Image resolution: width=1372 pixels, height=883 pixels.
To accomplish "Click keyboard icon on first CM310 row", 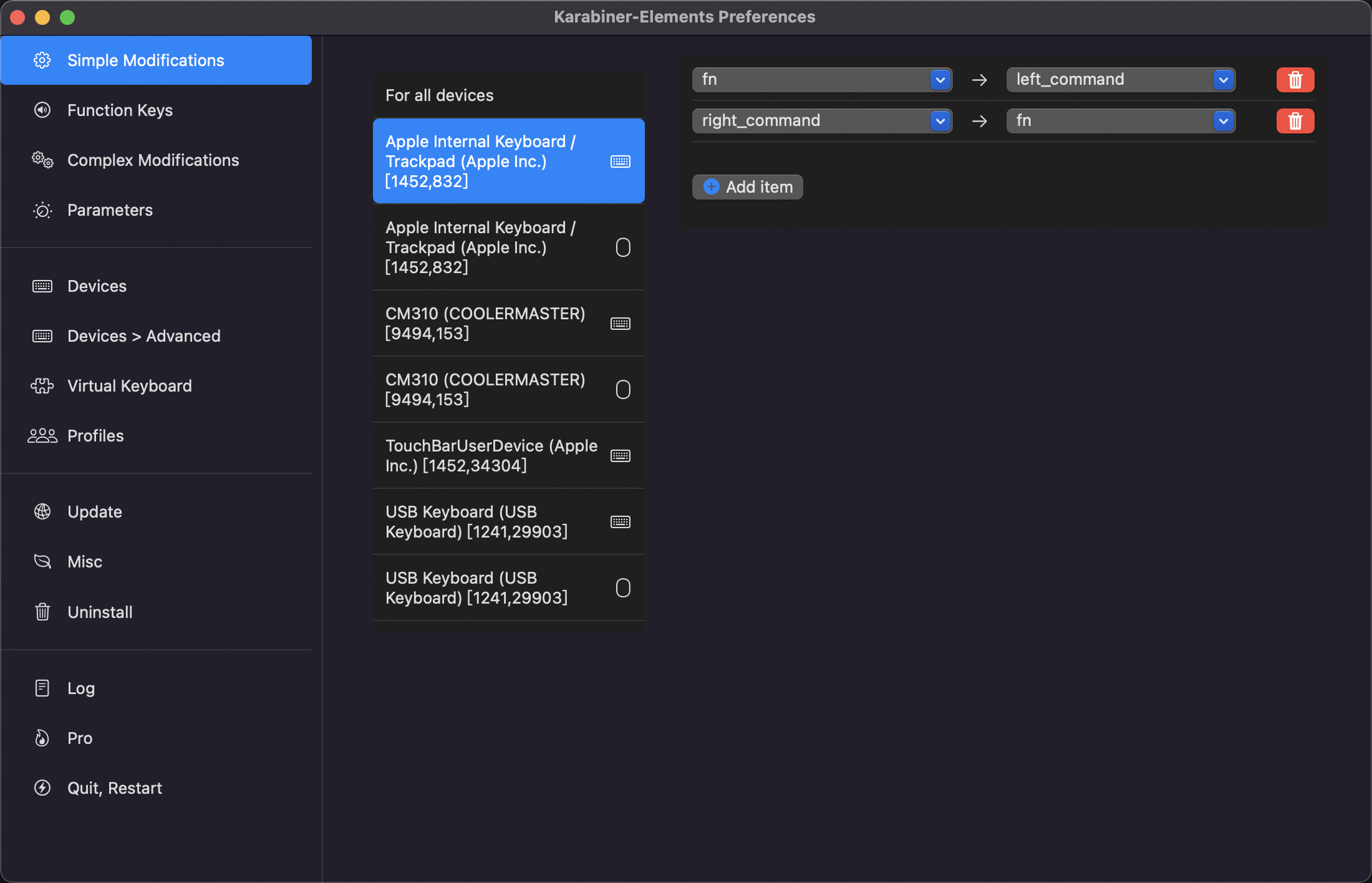I will [621, 324].
